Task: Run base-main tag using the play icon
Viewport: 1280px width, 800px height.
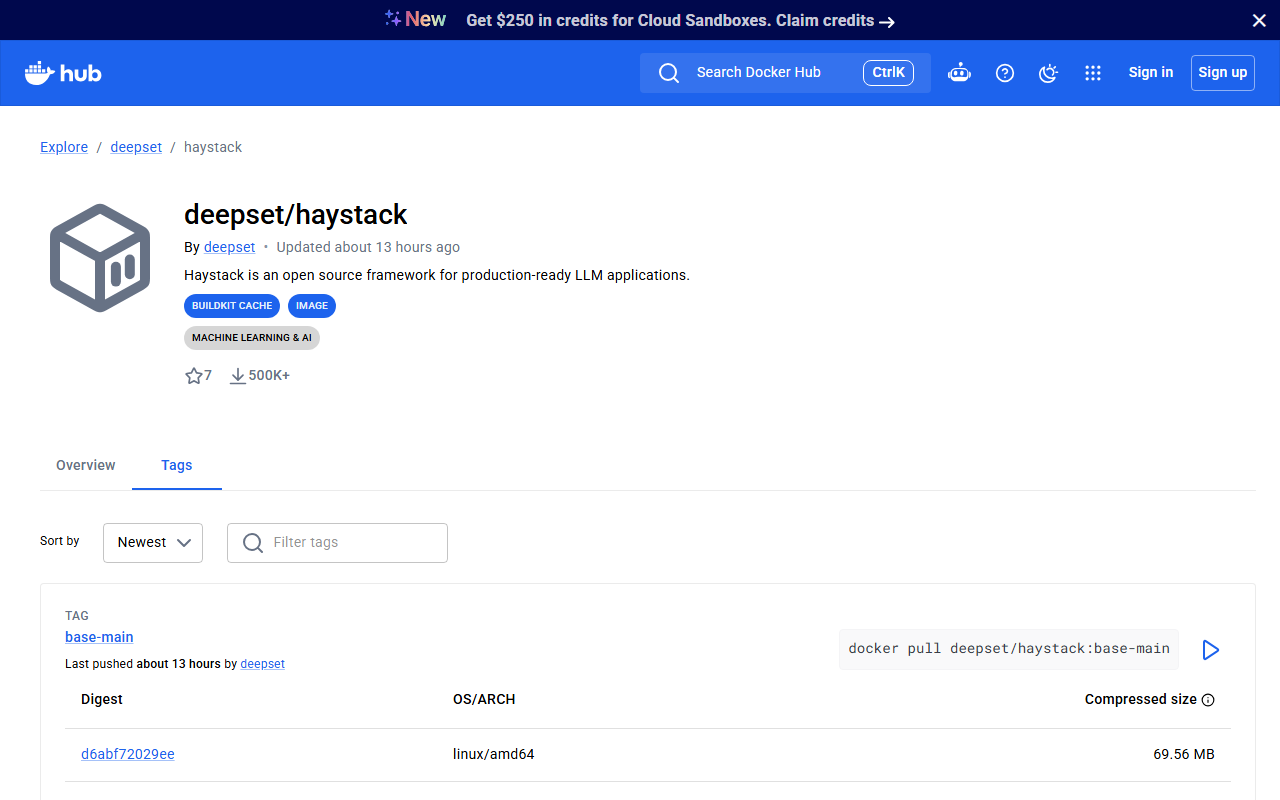Action: [1210, 650]
